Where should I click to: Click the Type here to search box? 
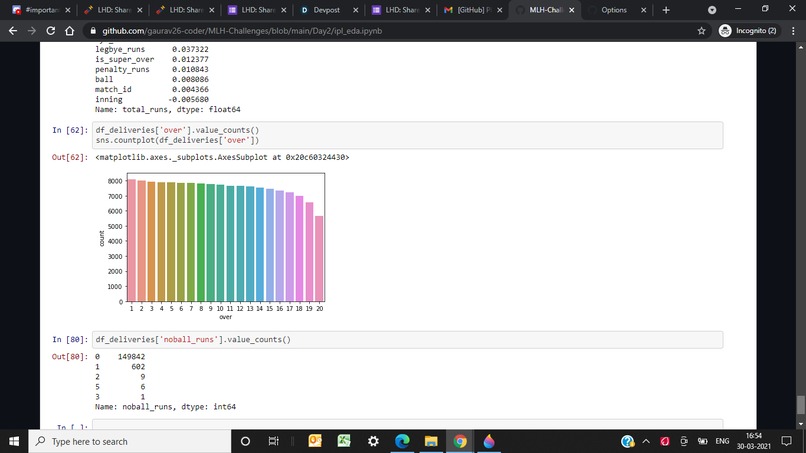[130, 441]
